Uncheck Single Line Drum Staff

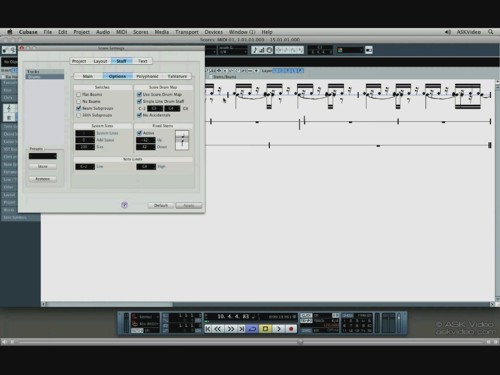139,101
